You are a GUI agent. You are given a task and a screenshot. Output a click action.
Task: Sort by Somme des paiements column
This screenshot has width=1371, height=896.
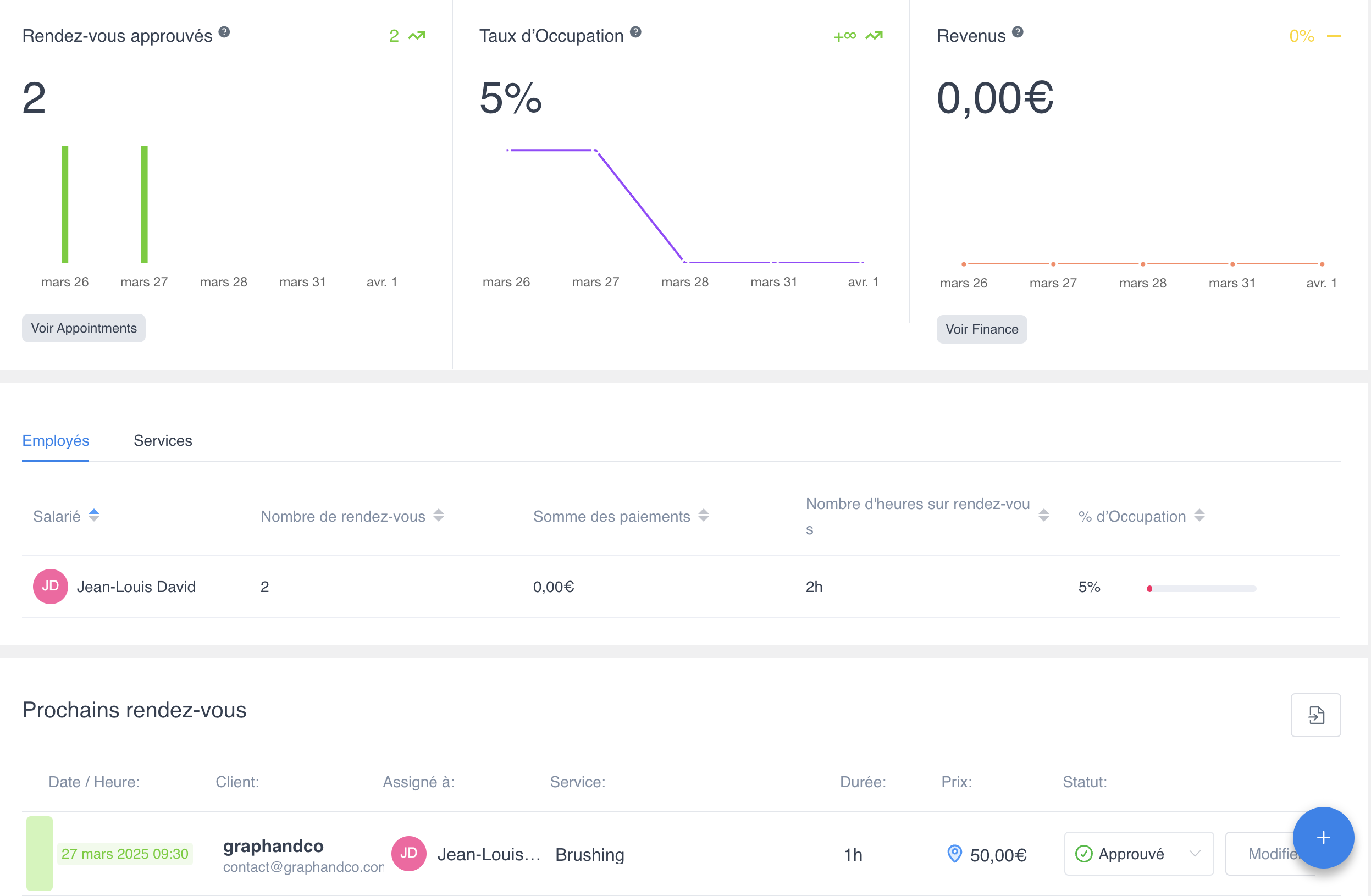pyautogui.click(x=703, y=515)
